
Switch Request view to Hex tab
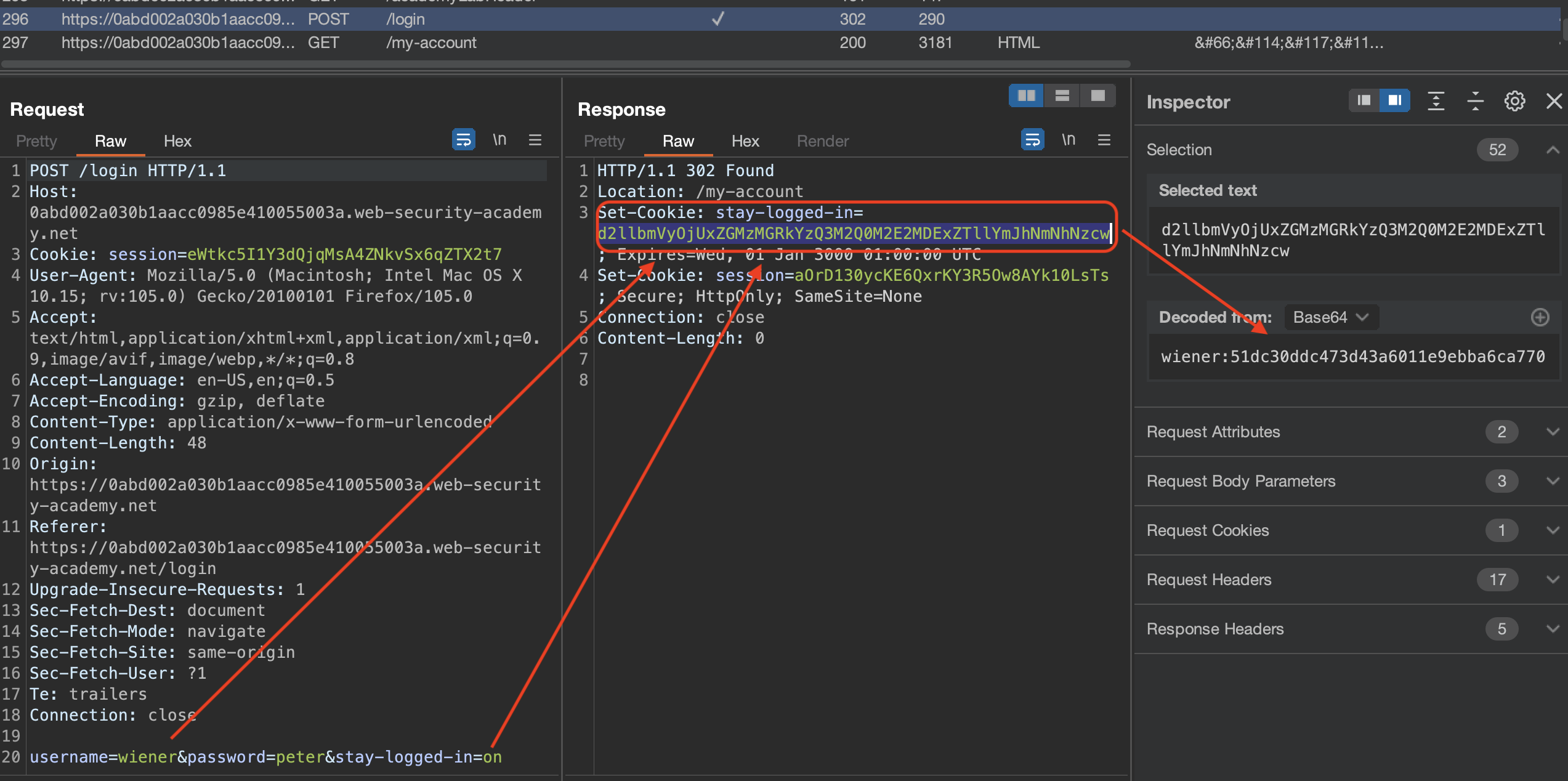pos(177,141)
